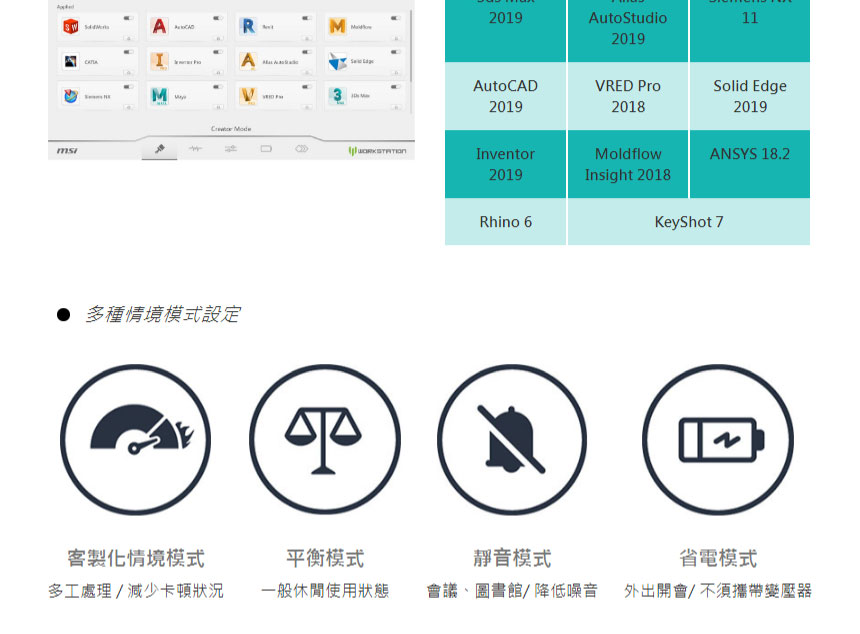Click the battery power saving mode icon
The image size is (860, 634).
pos(717,440)
